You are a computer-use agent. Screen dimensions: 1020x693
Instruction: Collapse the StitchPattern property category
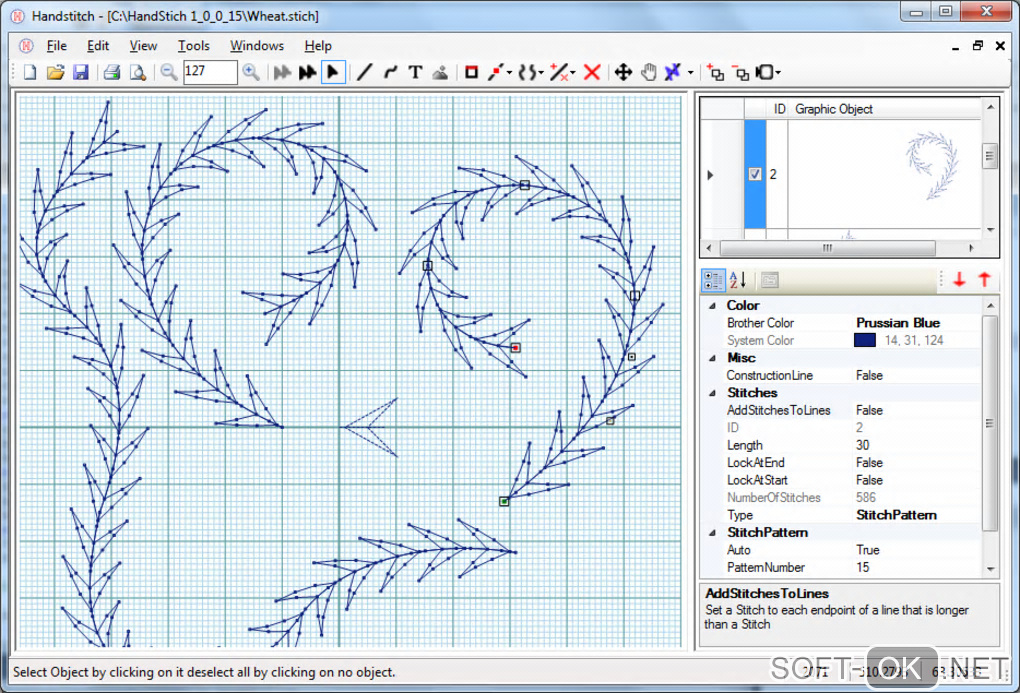(712, 533)
